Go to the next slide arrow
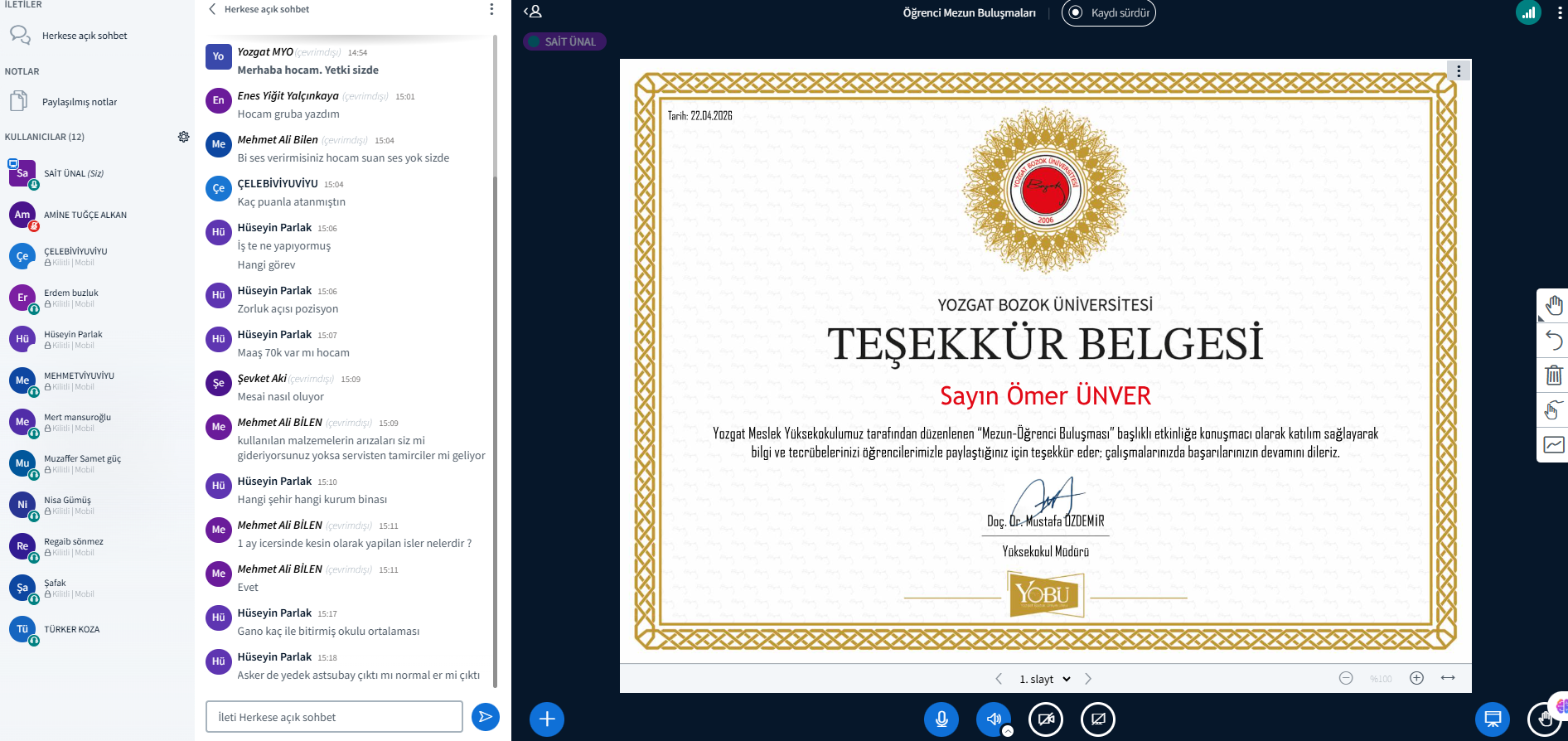The image size is (1568, 741). (1088, 679)
